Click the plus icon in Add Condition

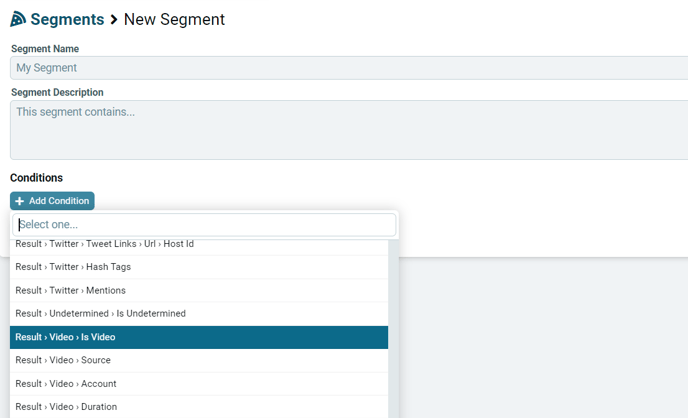pyautogui.click(x=19, y=201)
